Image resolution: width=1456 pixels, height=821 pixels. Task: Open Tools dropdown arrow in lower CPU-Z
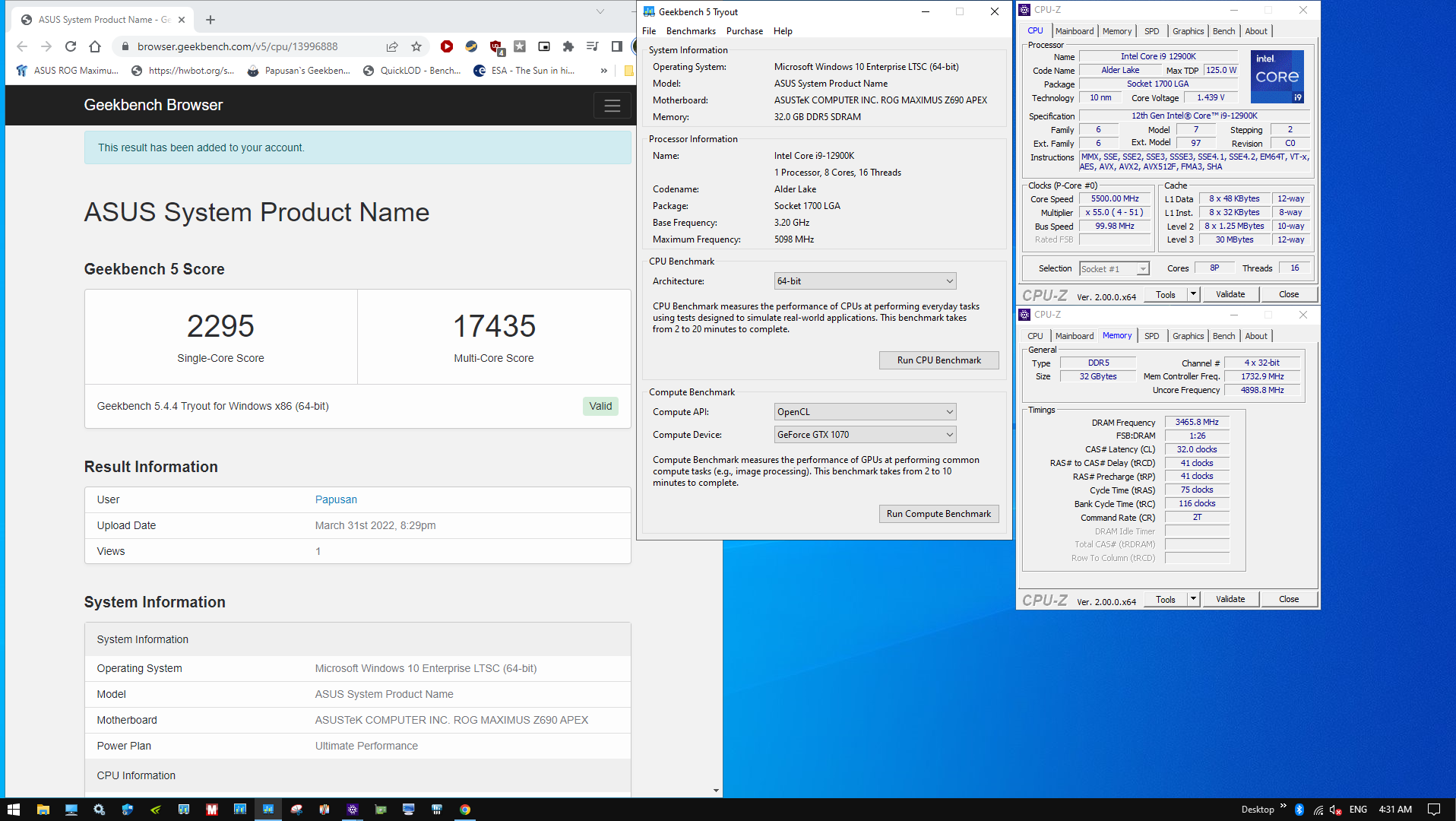[x=1193, y=599]
